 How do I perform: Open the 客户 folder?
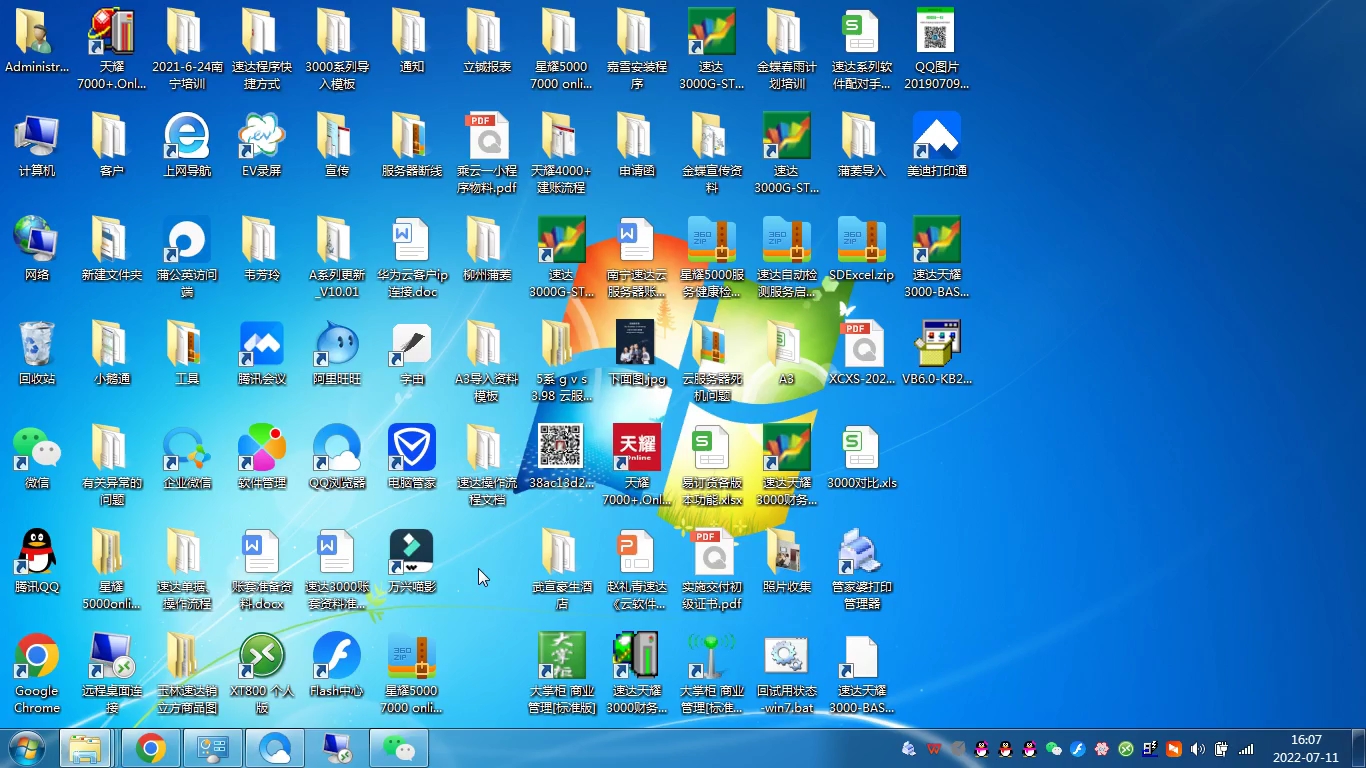(112, 146)
